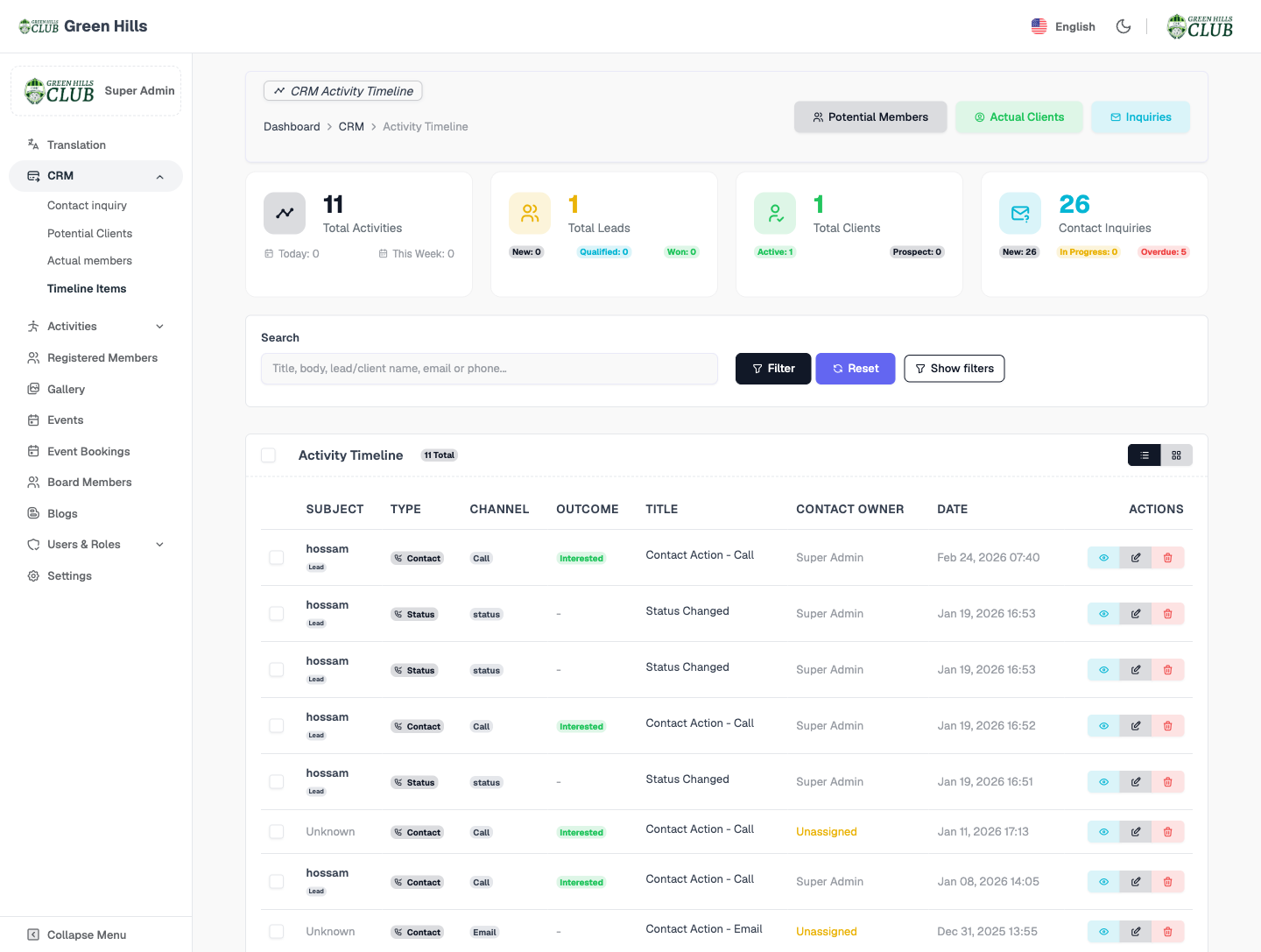Screen dimensions: 1261x952
Task: Click the Reset button
Action: click(856, 369)
